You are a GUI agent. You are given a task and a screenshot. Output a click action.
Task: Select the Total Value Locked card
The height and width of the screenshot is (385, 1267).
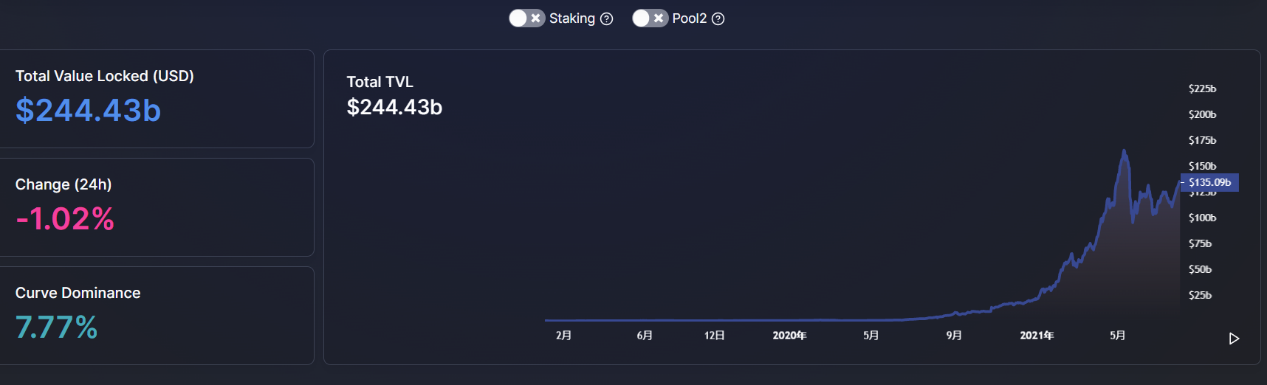click(156, 98)
